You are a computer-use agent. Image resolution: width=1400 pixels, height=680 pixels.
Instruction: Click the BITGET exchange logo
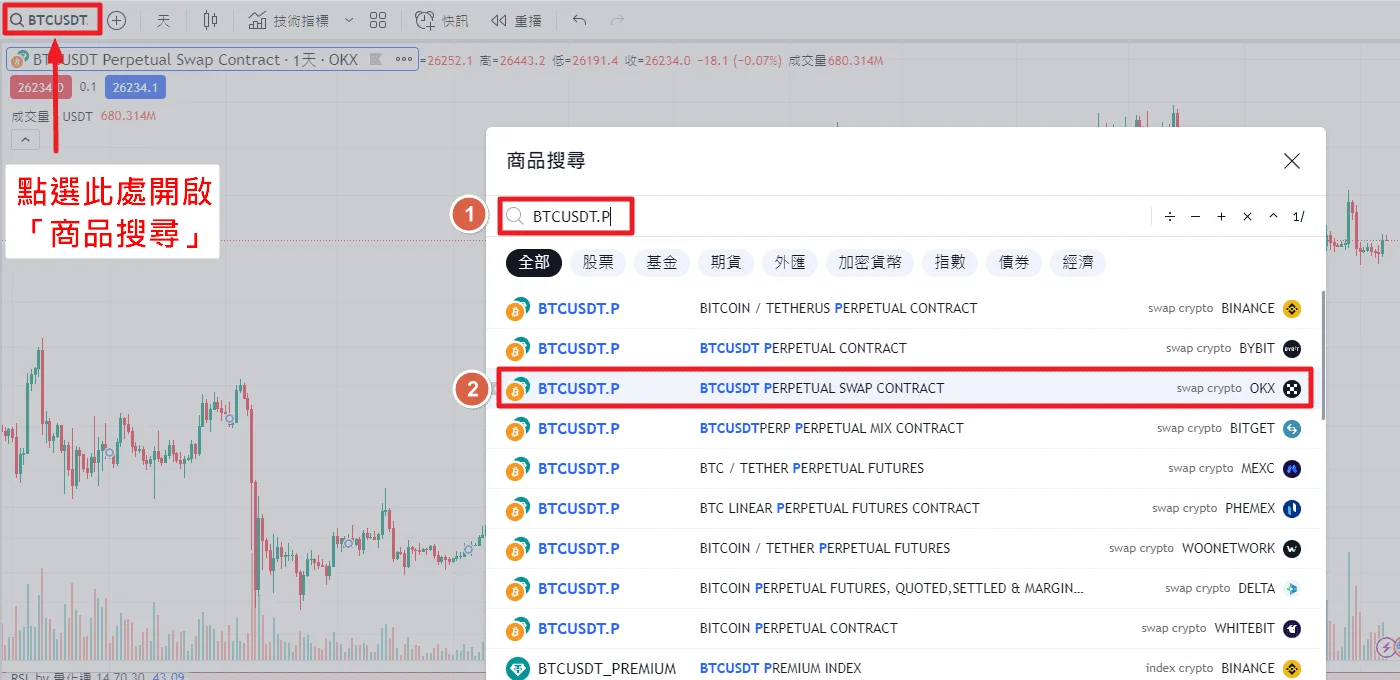coord(1292,428)
